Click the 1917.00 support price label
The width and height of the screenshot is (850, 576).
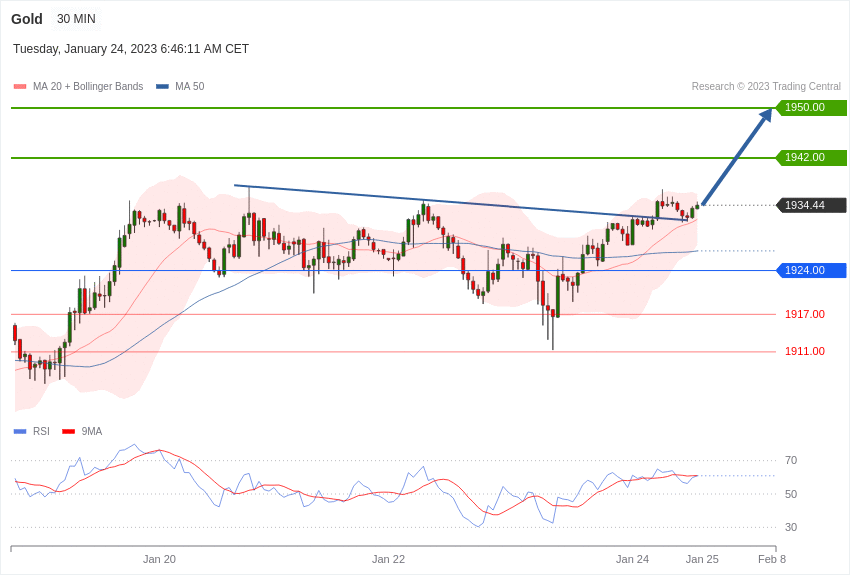coord(804,314)
